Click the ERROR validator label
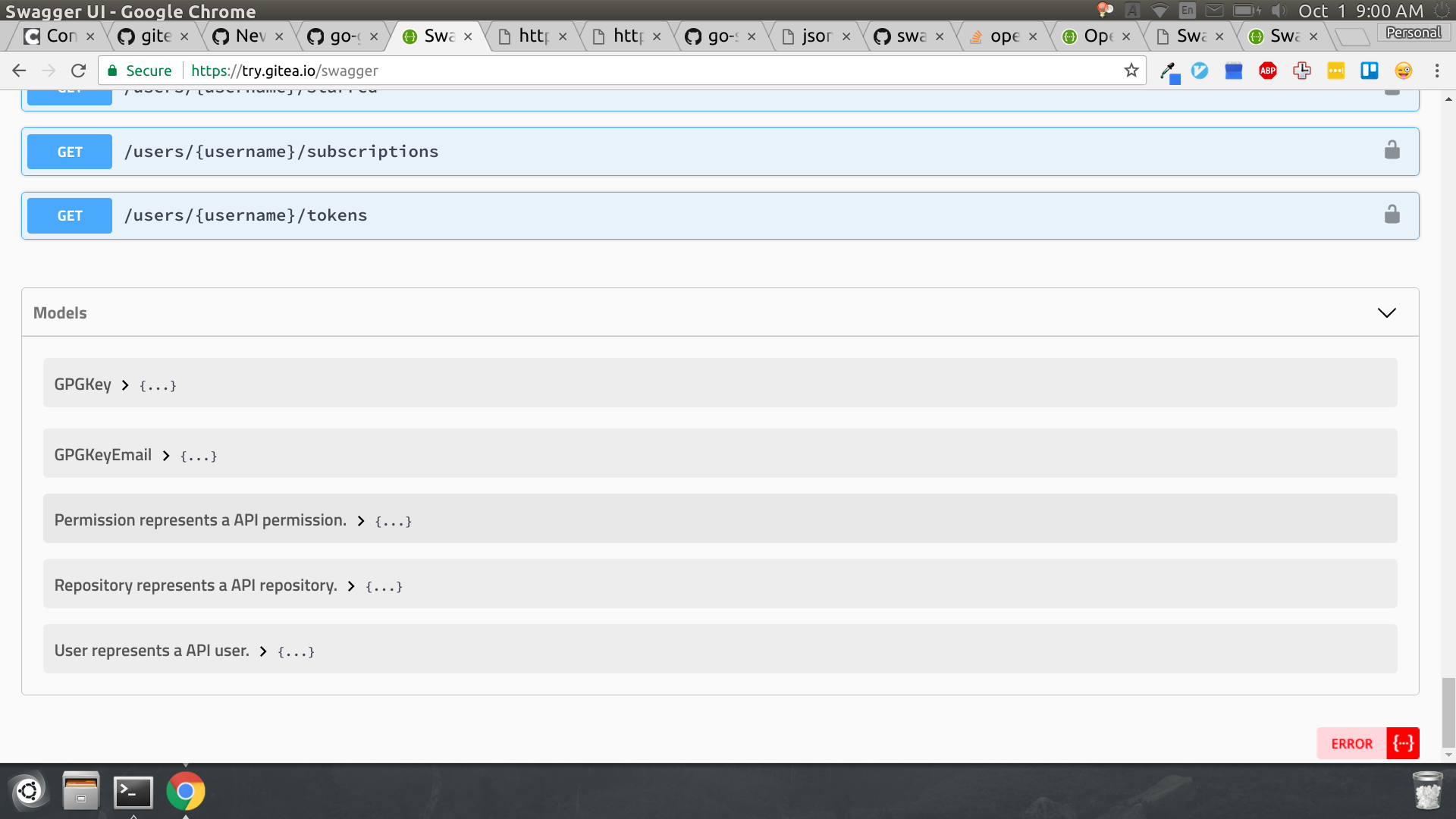Screen dimensions: 1456x819 pyautogui.click(x=1351, y=744)
